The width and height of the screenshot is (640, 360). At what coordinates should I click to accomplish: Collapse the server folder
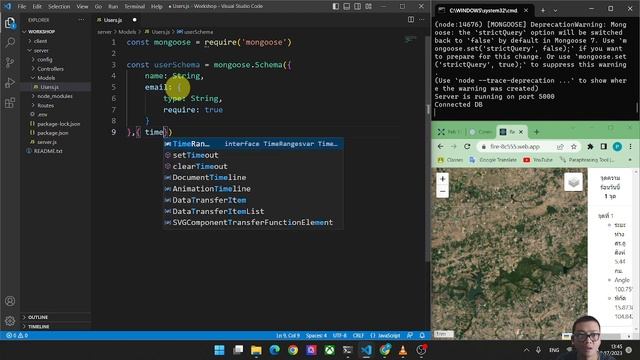[x=41, y=50]
